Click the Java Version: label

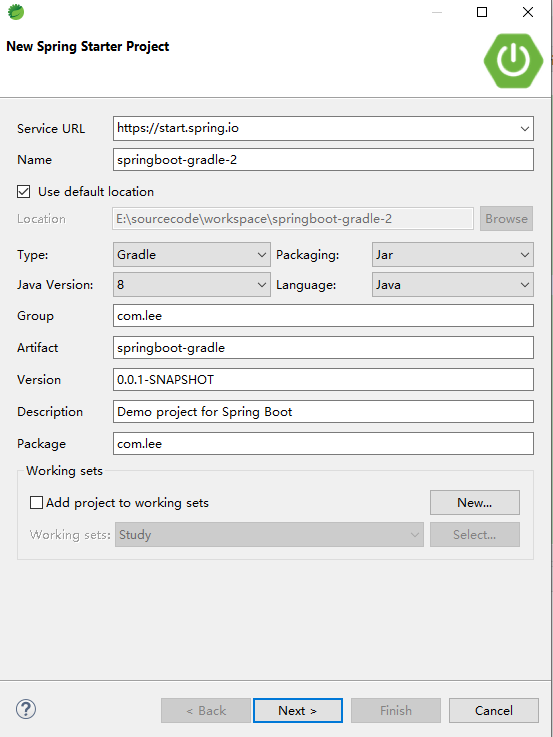click(55, 285)
